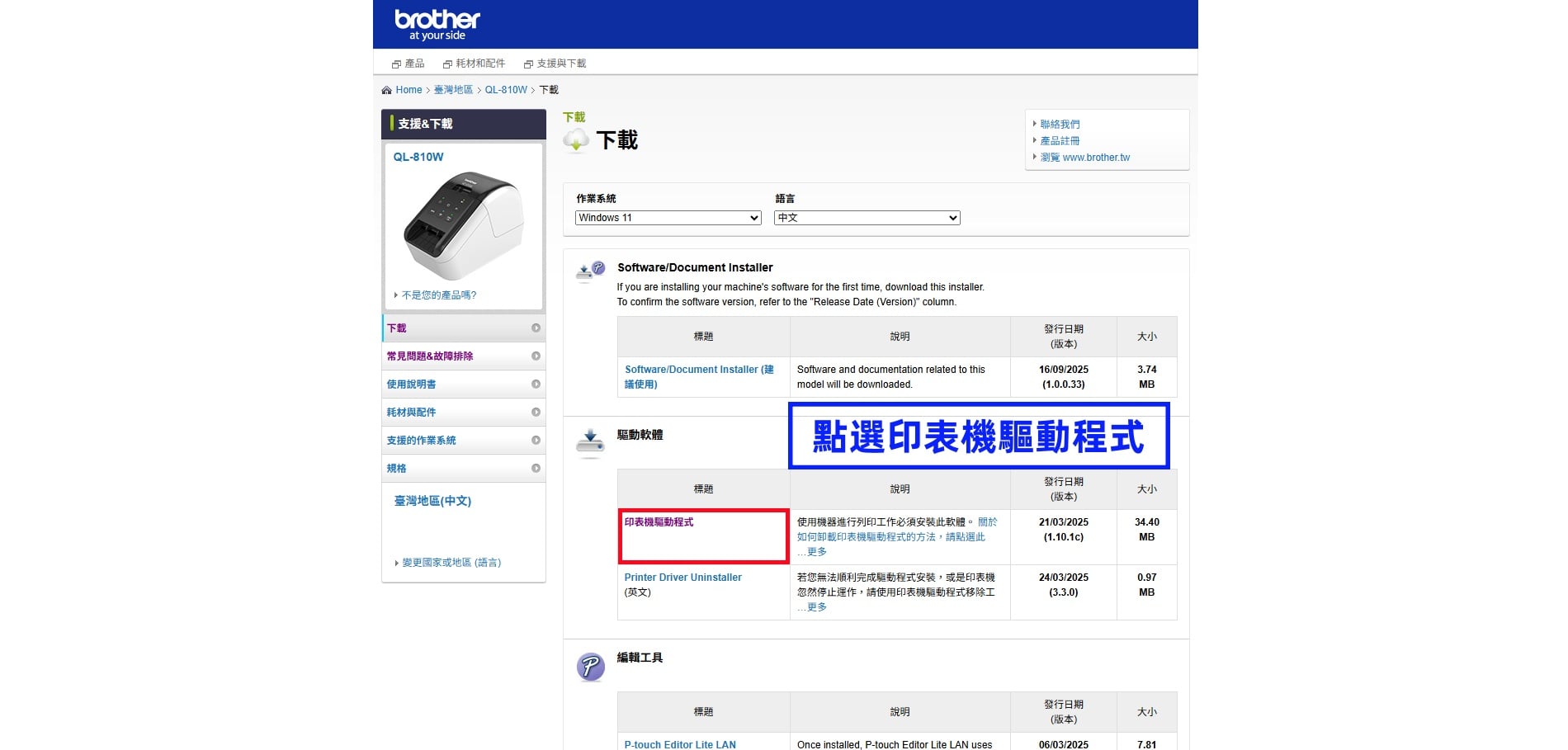Open P-touch Editor Lite LAN link
The width and height of the screenshot is (1568, 750).
680,745
